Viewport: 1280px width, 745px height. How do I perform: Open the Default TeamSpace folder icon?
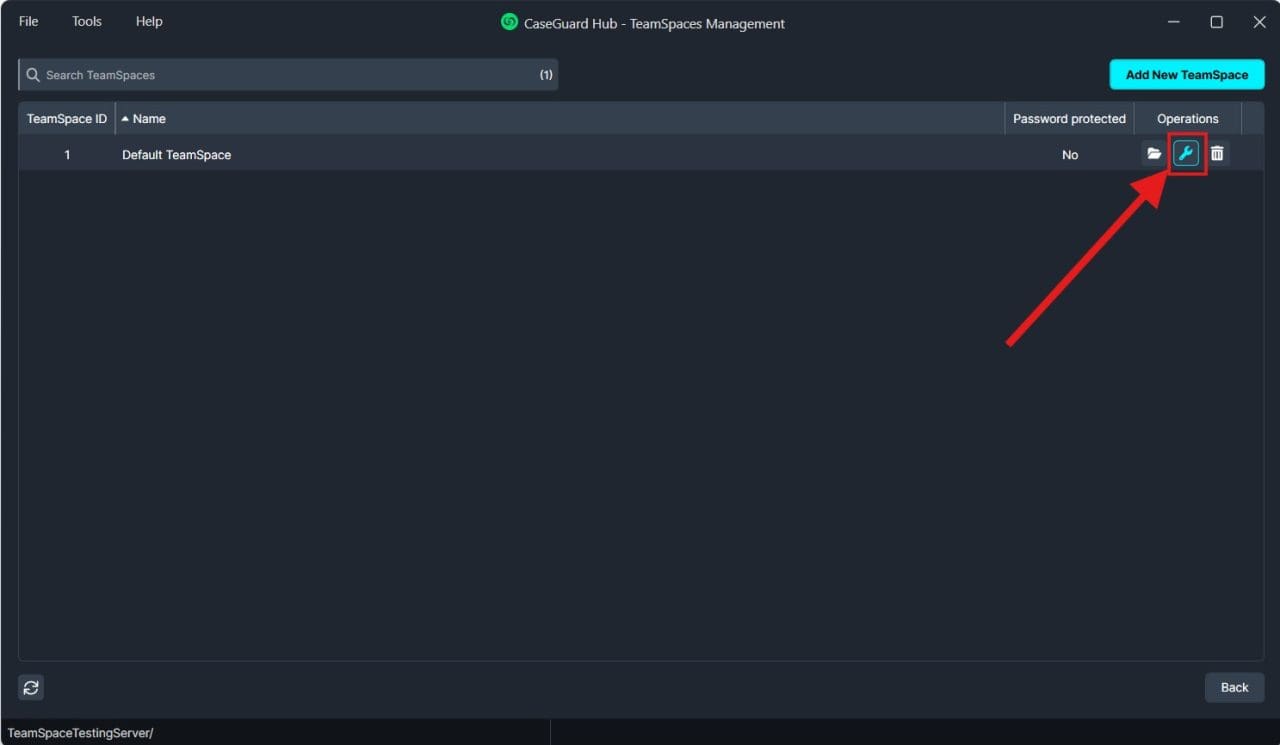(x=1154, y=154)
